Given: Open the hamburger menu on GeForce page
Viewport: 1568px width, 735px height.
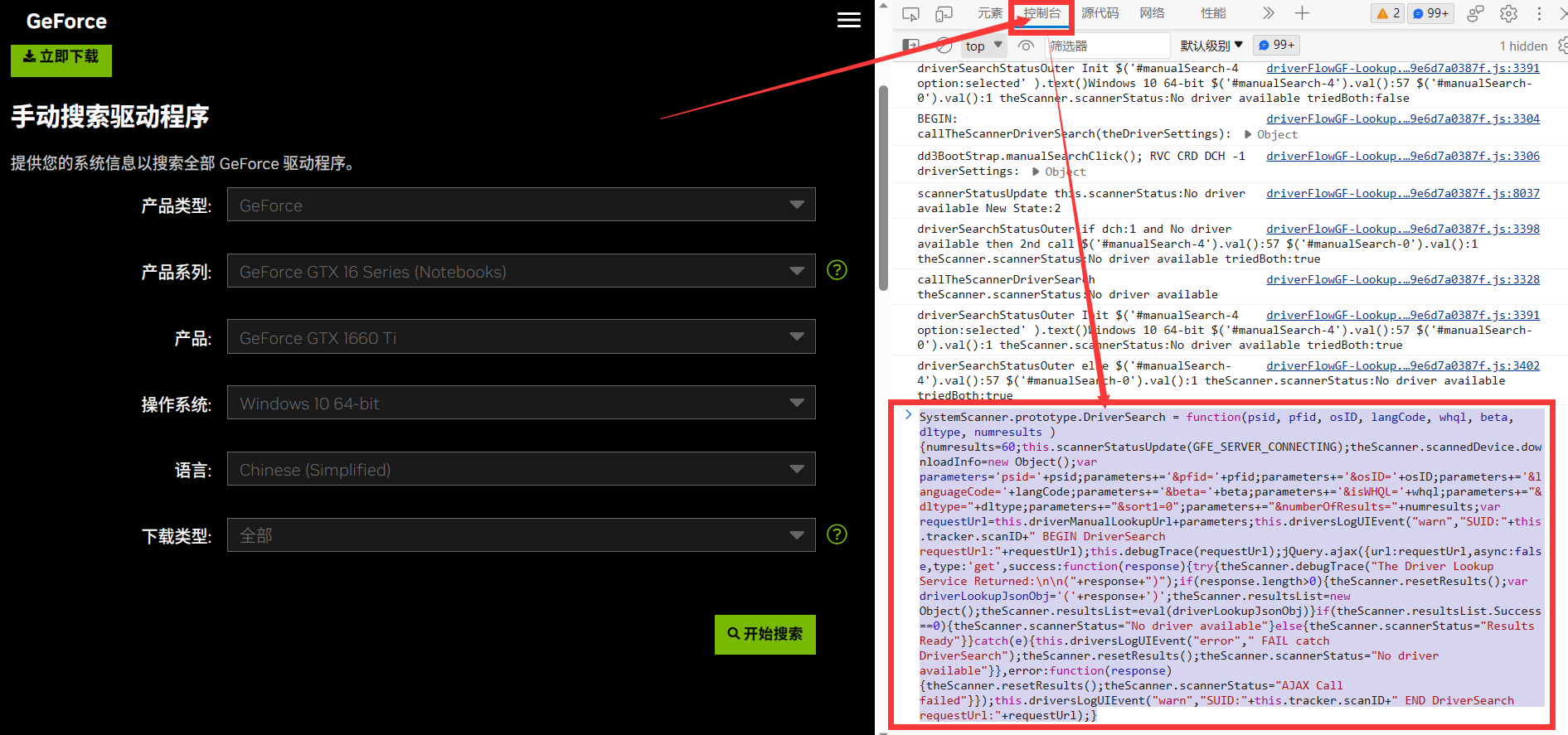Looking at the screenshot, I should [x=848, y=20].
